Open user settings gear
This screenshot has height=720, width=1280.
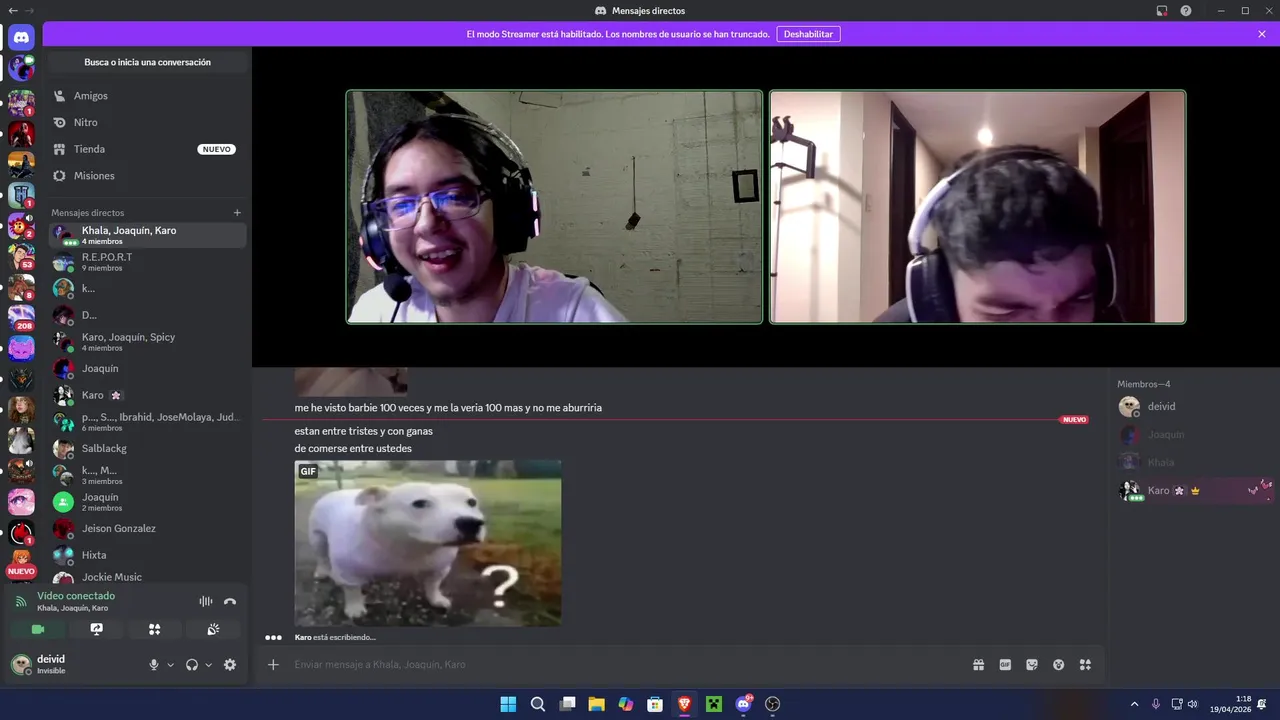[x=230, y=665]
